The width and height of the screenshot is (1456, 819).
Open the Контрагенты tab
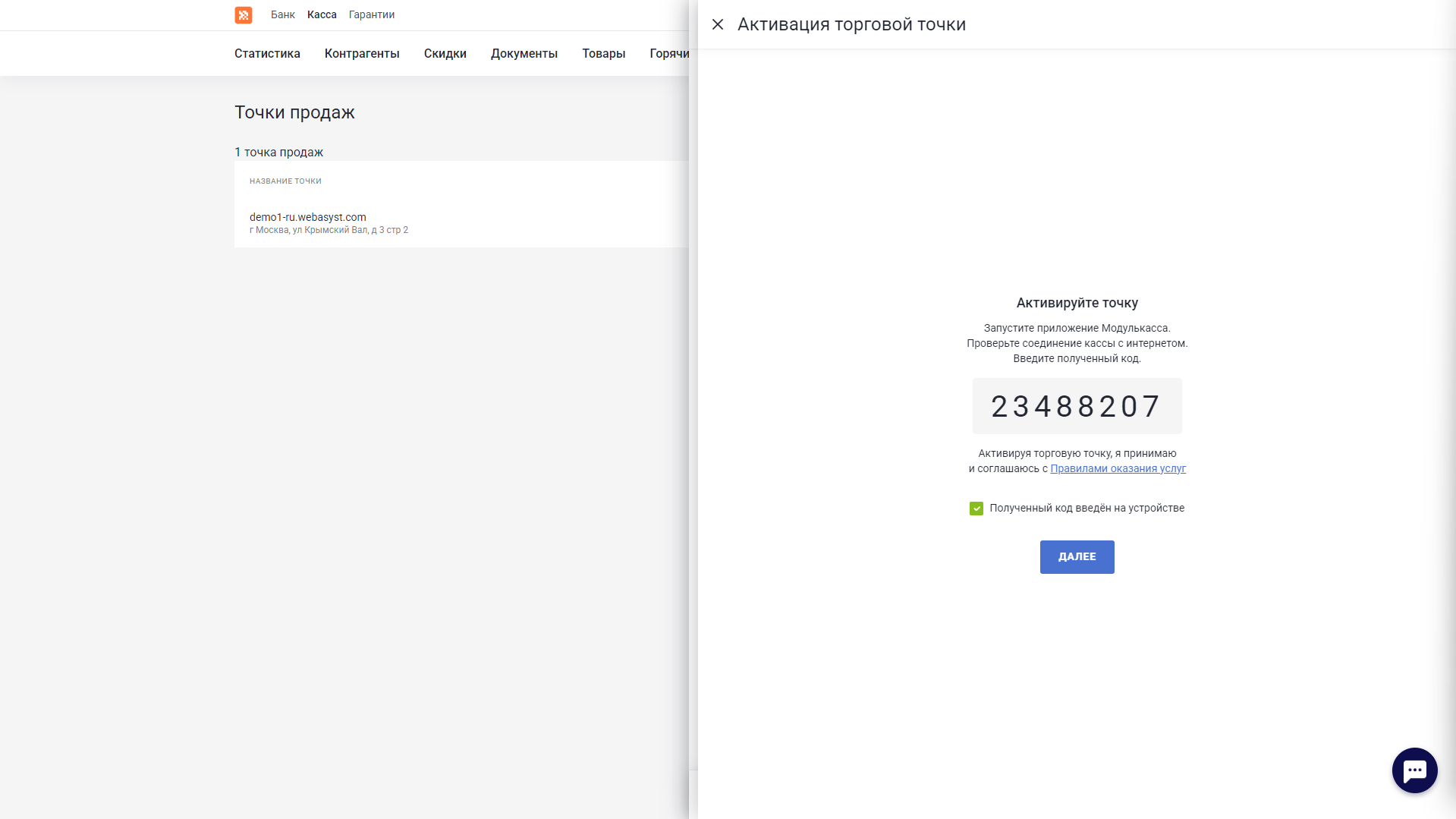tap(362, 54)
